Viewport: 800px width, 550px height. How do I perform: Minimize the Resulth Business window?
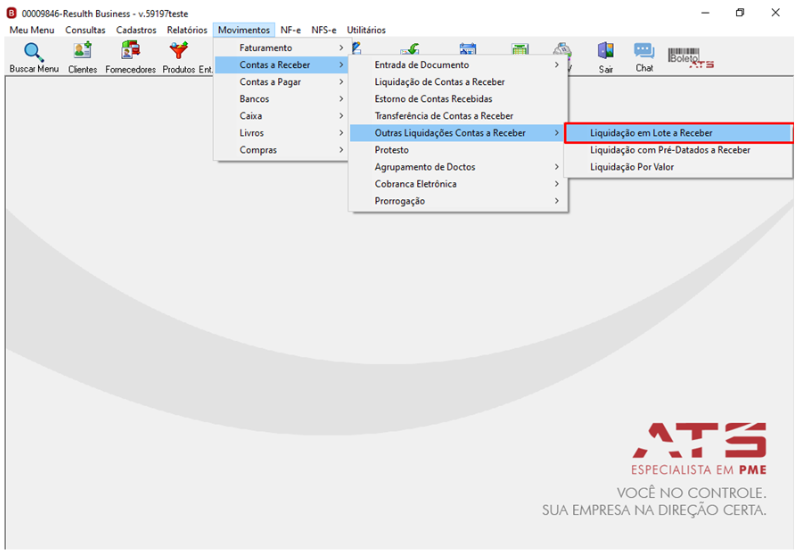pyautogui.click(x=706, y=13)
